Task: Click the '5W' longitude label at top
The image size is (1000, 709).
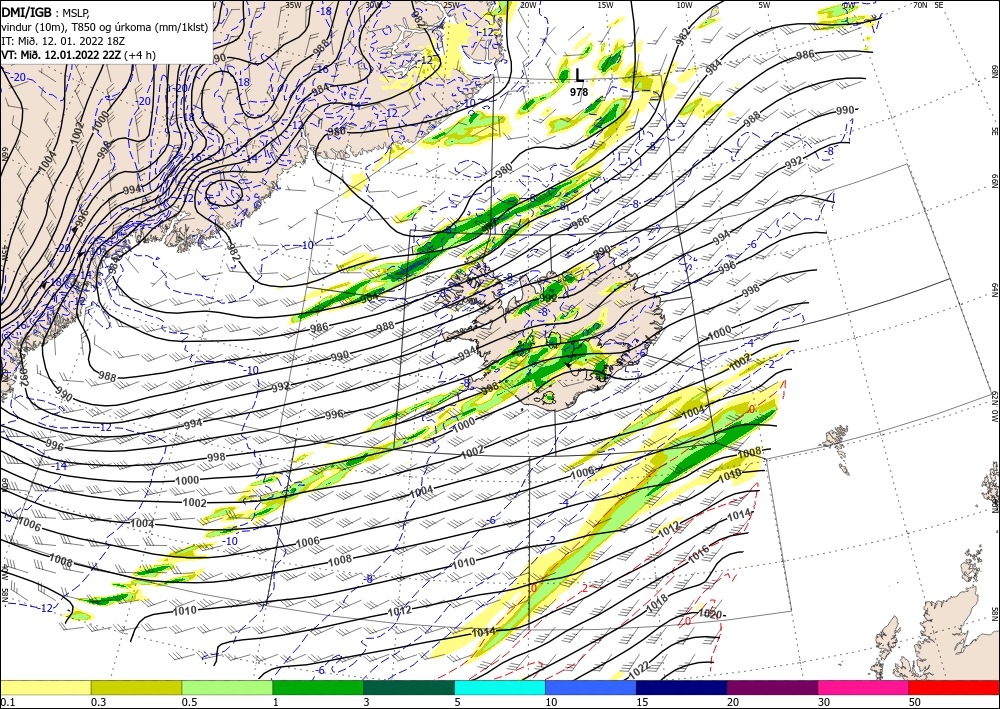Action: [765, 5]
